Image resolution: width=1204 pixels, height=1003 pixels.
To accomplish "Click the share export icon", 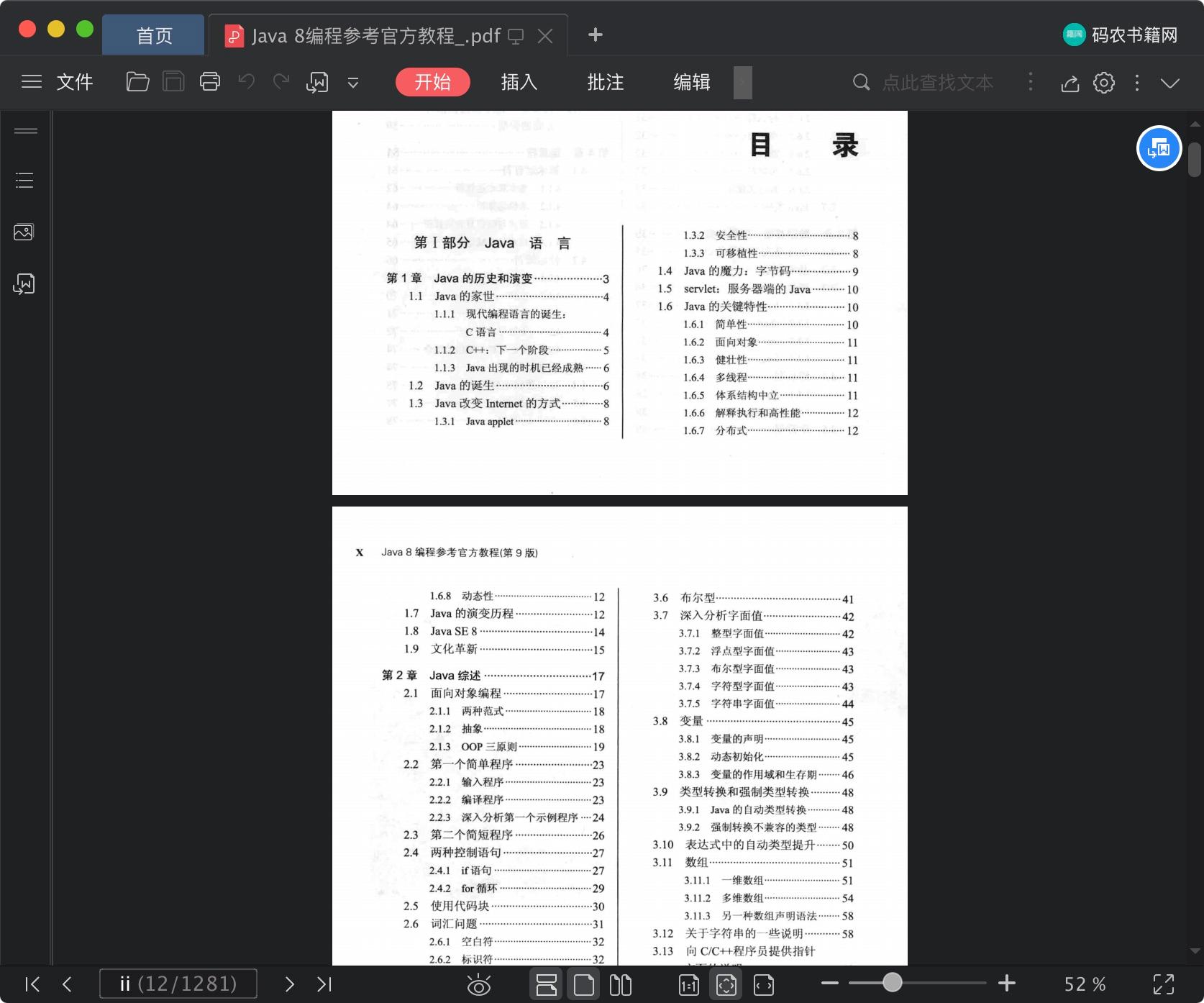I will click(x=1070, y=83).
